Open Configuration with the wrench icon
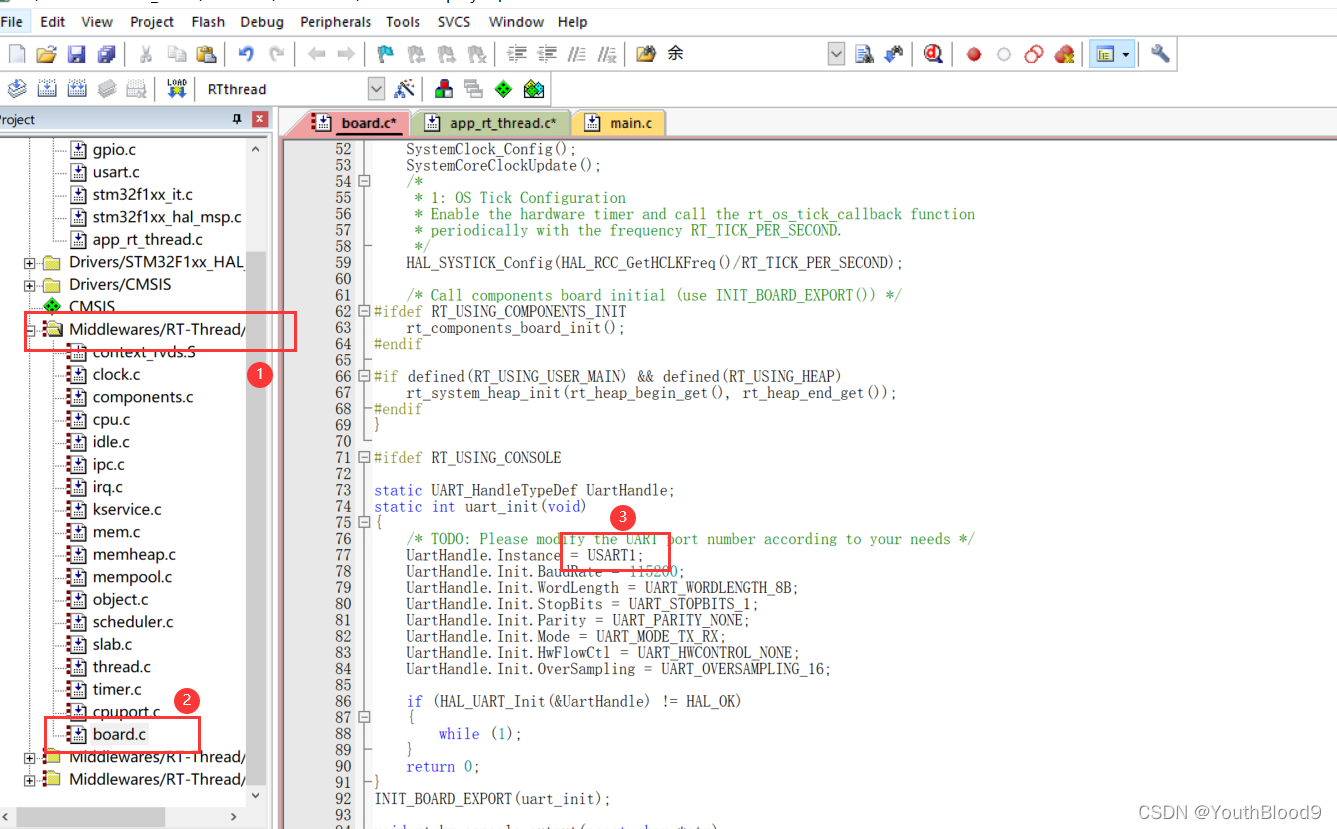 tap(1160, 54)
